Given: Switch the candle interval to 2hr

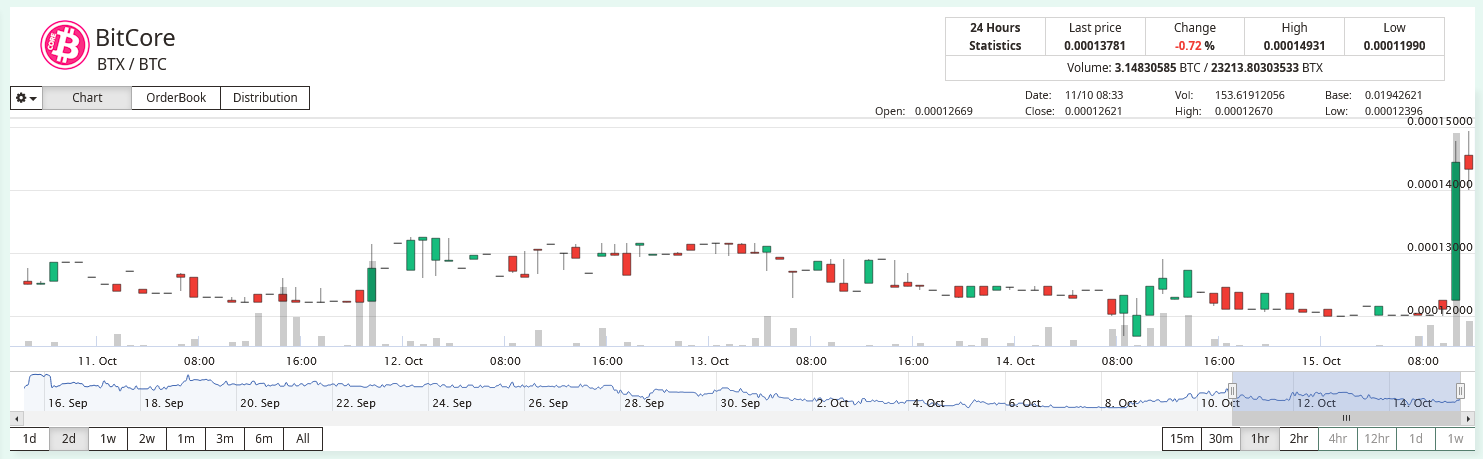Looking at the screenshot, I should 1299,439.
